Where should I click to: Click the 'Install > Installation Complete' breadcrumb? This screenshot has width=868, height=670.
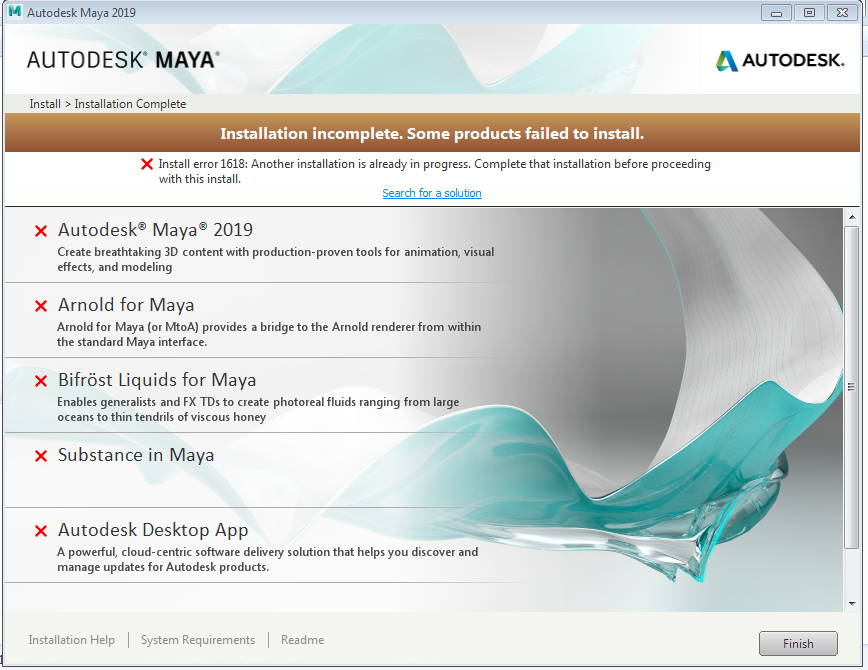(108, 104)
